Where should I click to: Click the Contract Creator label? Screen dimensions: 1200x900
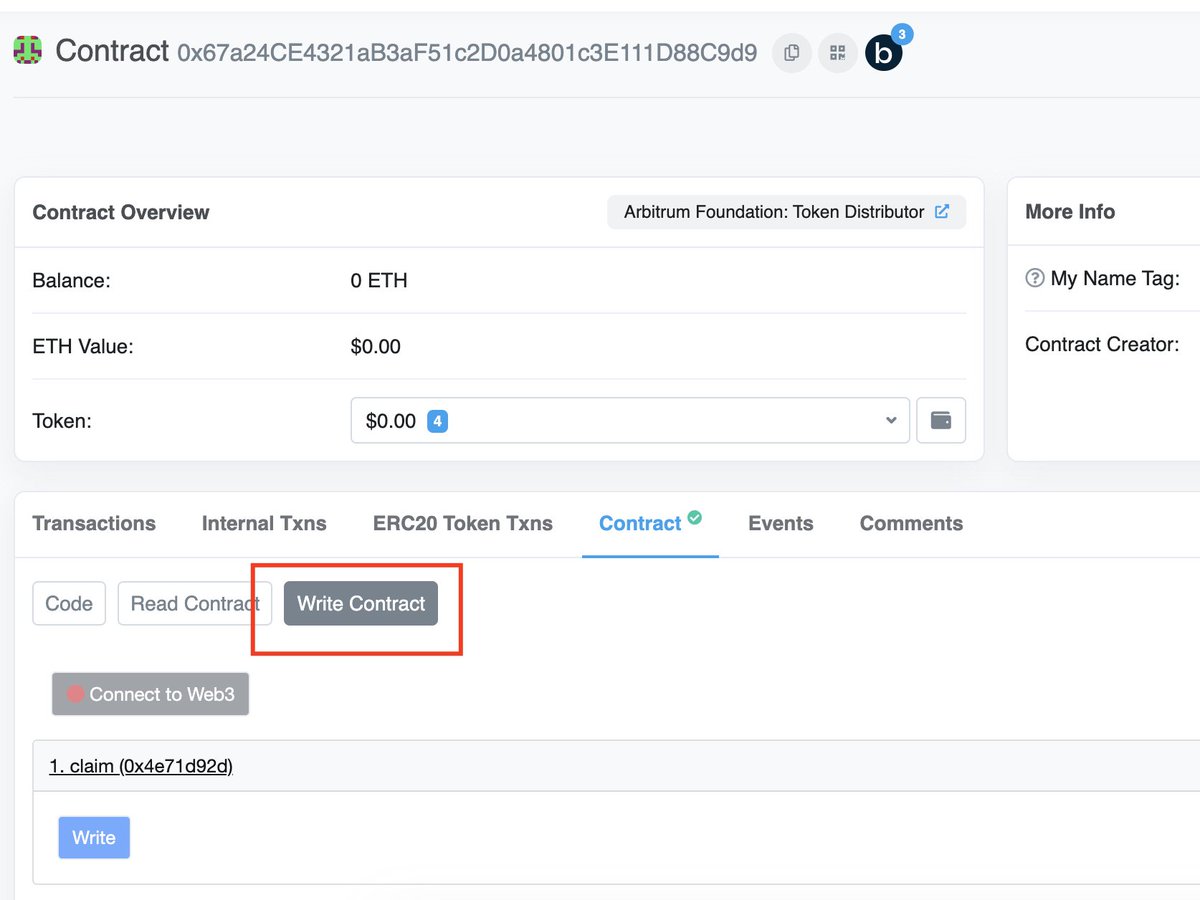(x=1102, y=344)
